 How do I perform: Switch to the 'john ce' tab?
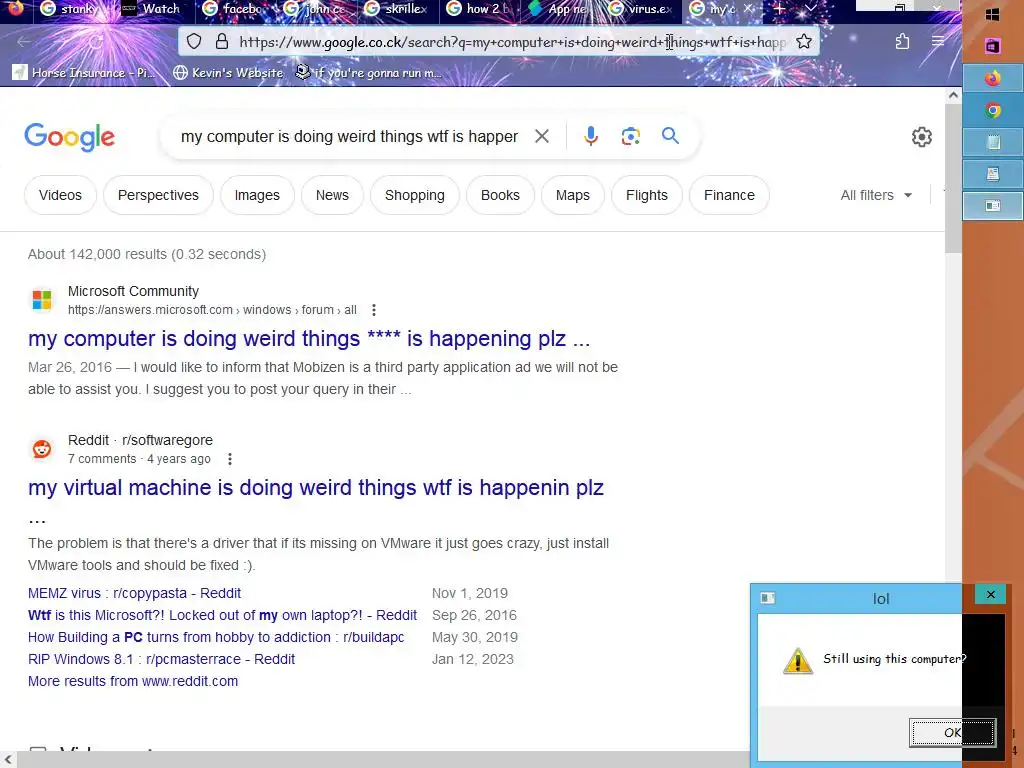pyautogui.click(x=314, y=9)
